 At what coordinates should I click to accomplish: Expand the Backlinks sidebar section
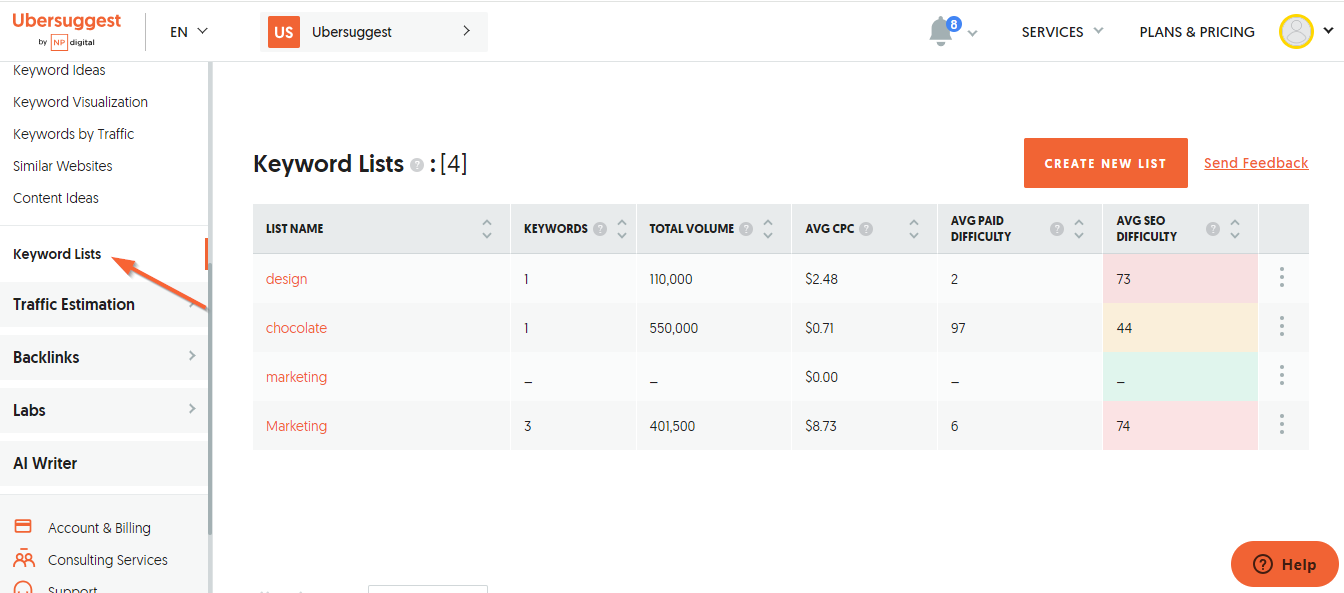104,357
